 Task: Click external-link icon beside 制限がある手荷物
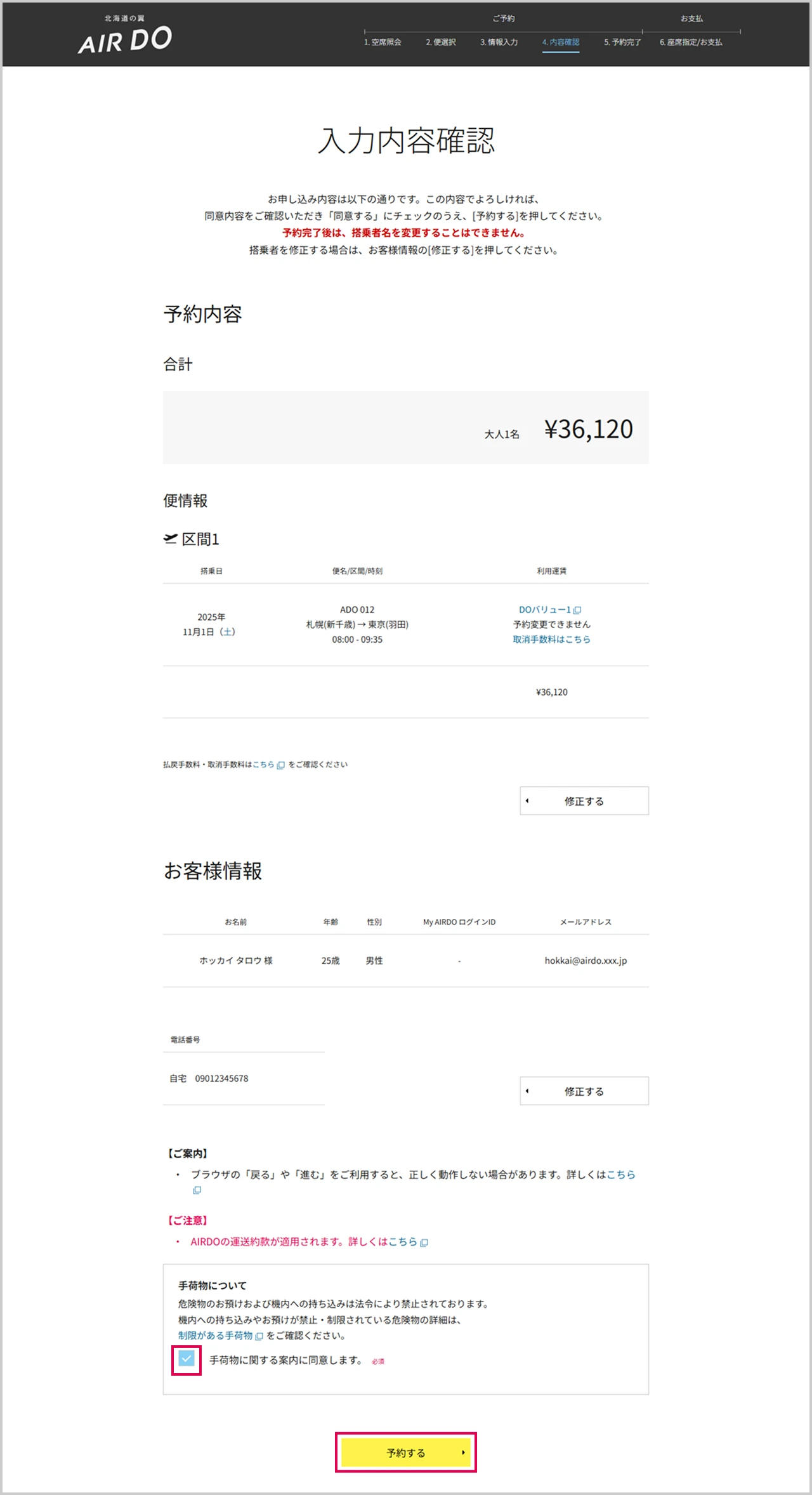pyautogui.click(x=259, y=1336)
